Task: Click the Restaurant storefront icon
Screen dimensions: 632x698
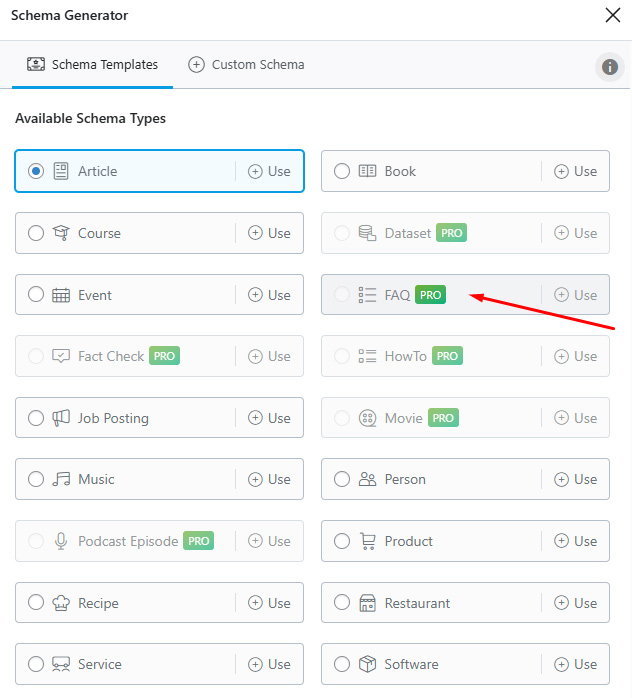Action: 367,603
